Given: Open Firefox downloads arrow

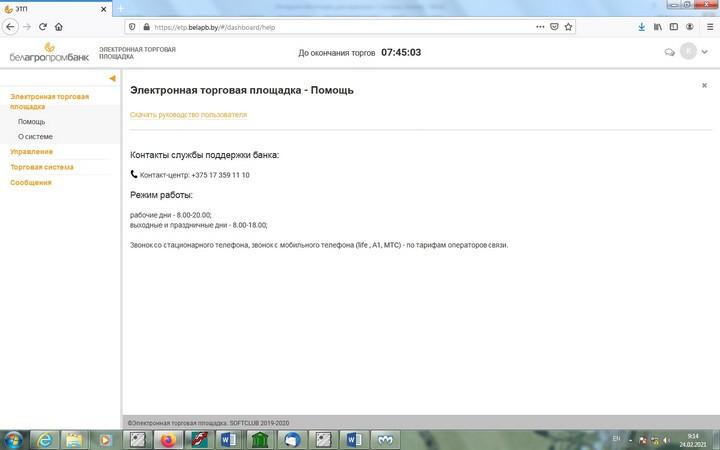Looking at the screenshot, I should pos(641,27).
